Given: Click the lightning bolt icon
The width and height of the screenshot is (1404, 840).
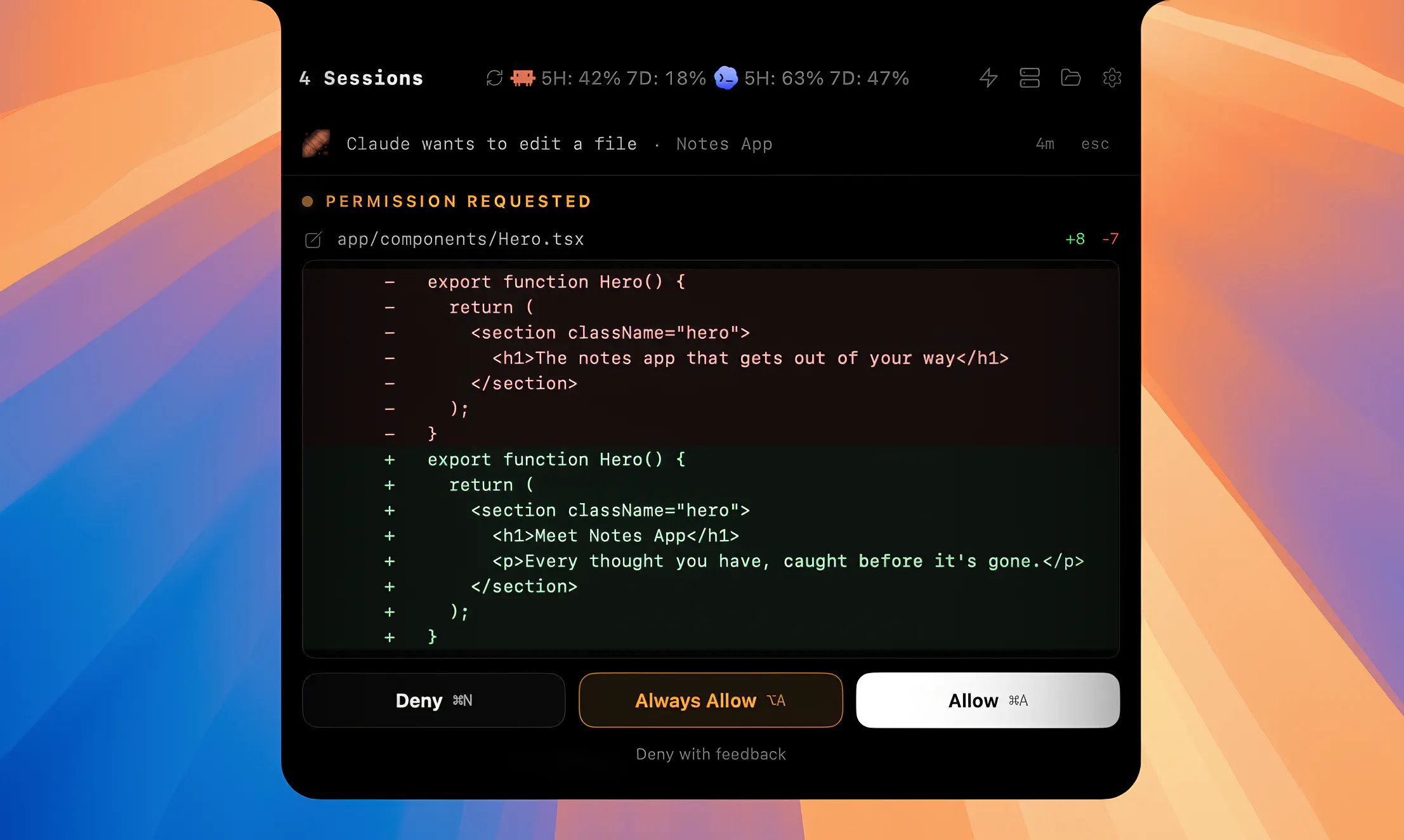Looking at the screenshot, I should (x=988, y=78).
